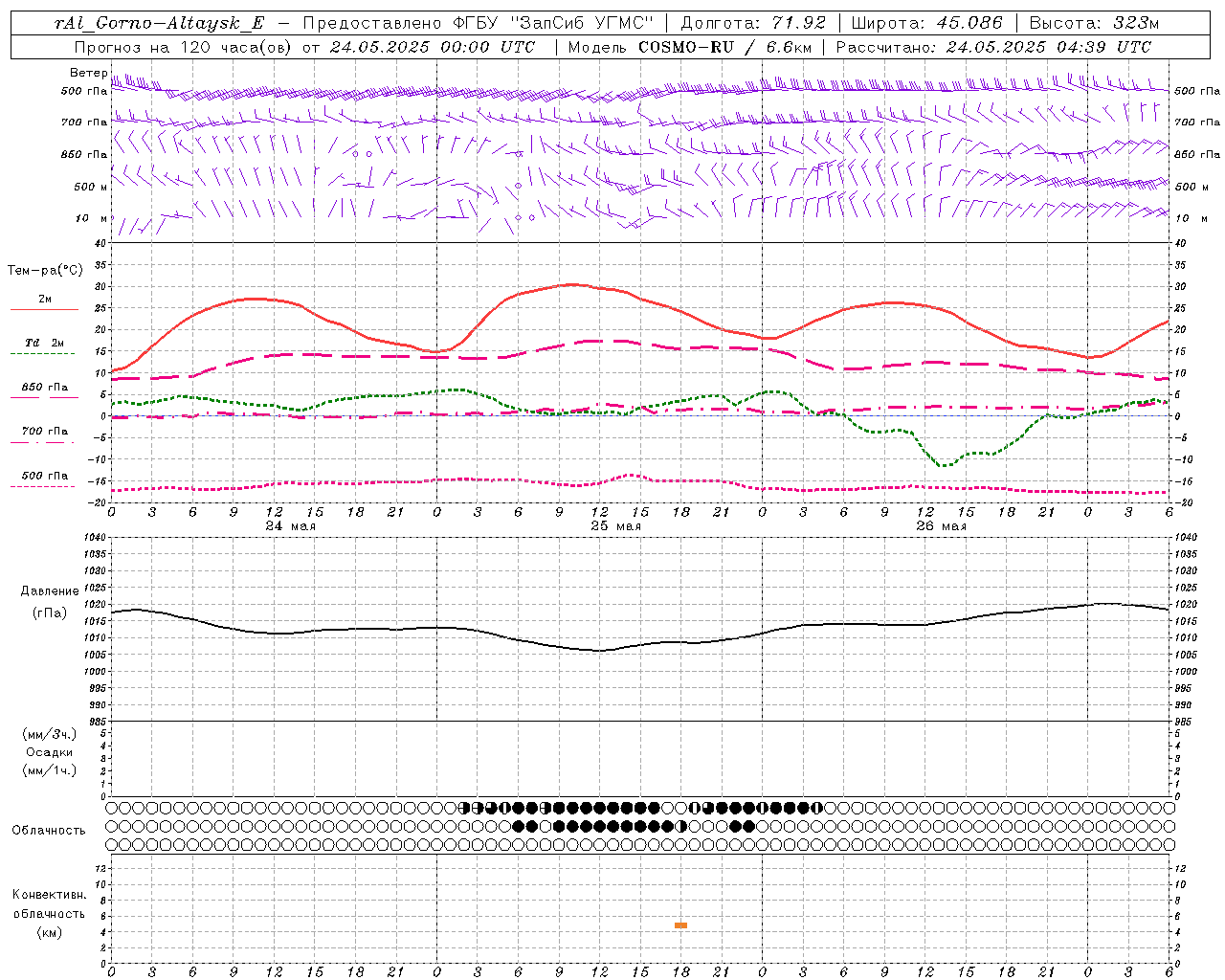
Task: Click the forecast start 24.05.2025 00:00 UTC
Action: click(x=432, y=47)
